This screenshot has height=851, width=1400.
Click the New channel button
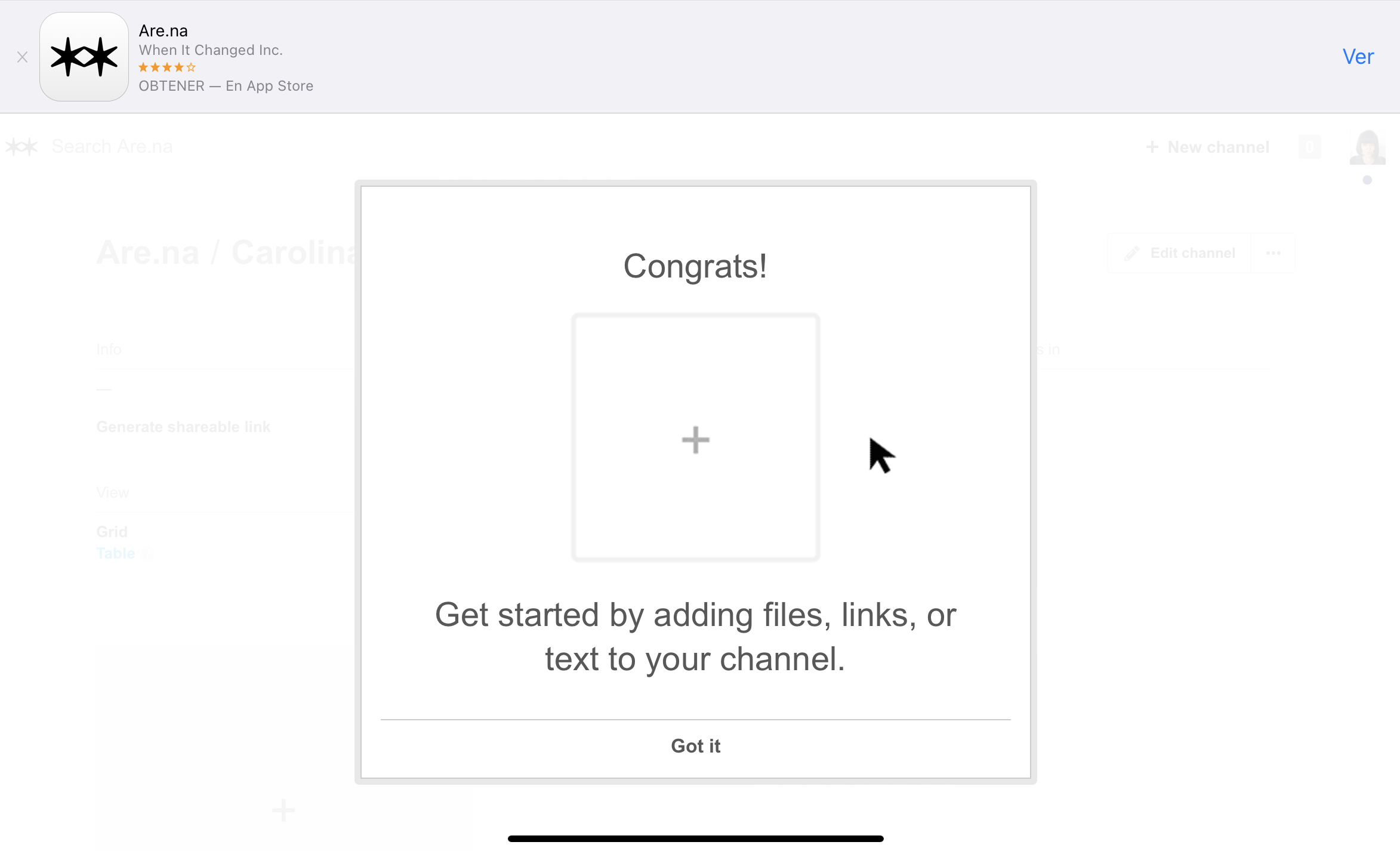pyautogui.click(x=1208, y=147)
